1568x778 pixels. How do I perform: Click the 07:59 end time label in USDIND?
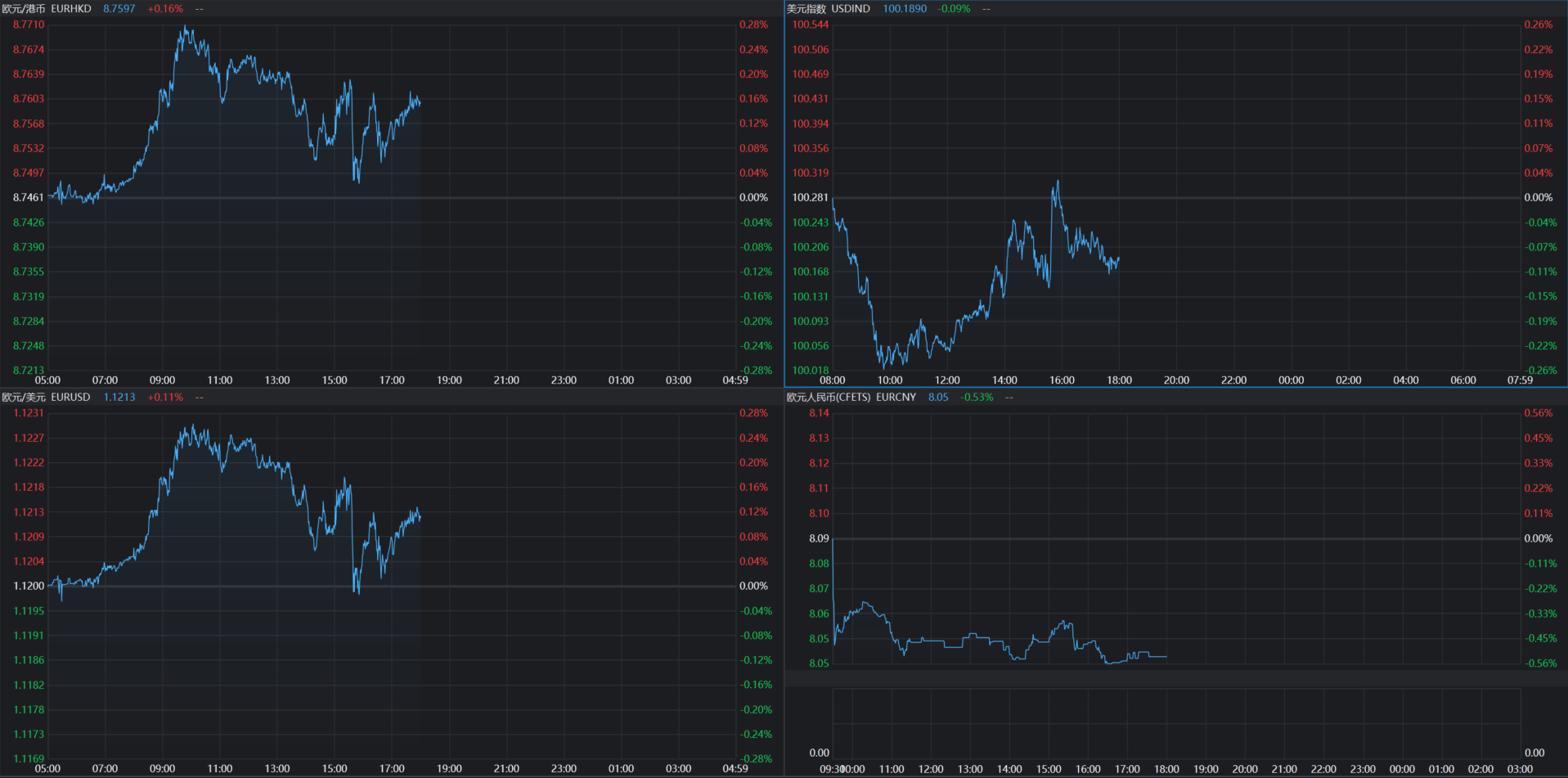[1520, 380]
